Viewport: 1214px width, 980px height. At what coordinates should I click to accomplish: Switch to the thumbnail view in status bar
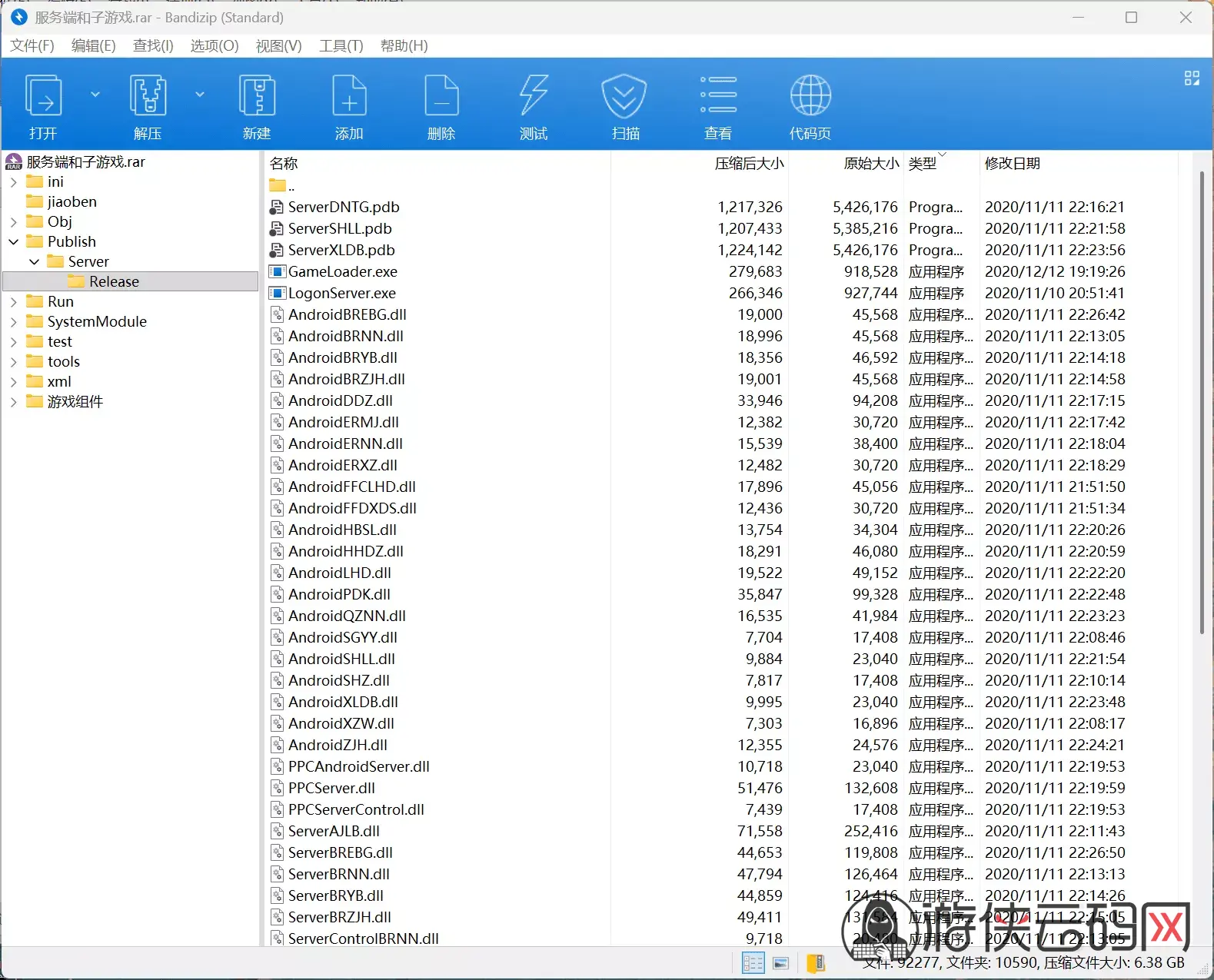780,963
